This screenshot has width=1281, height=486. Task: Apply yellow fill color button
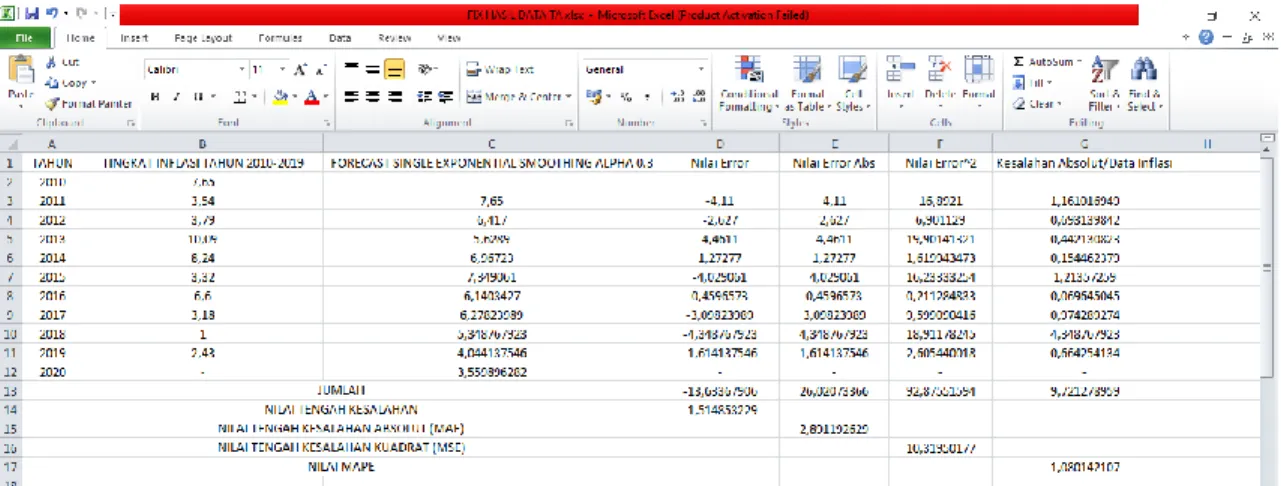[280, 97]
